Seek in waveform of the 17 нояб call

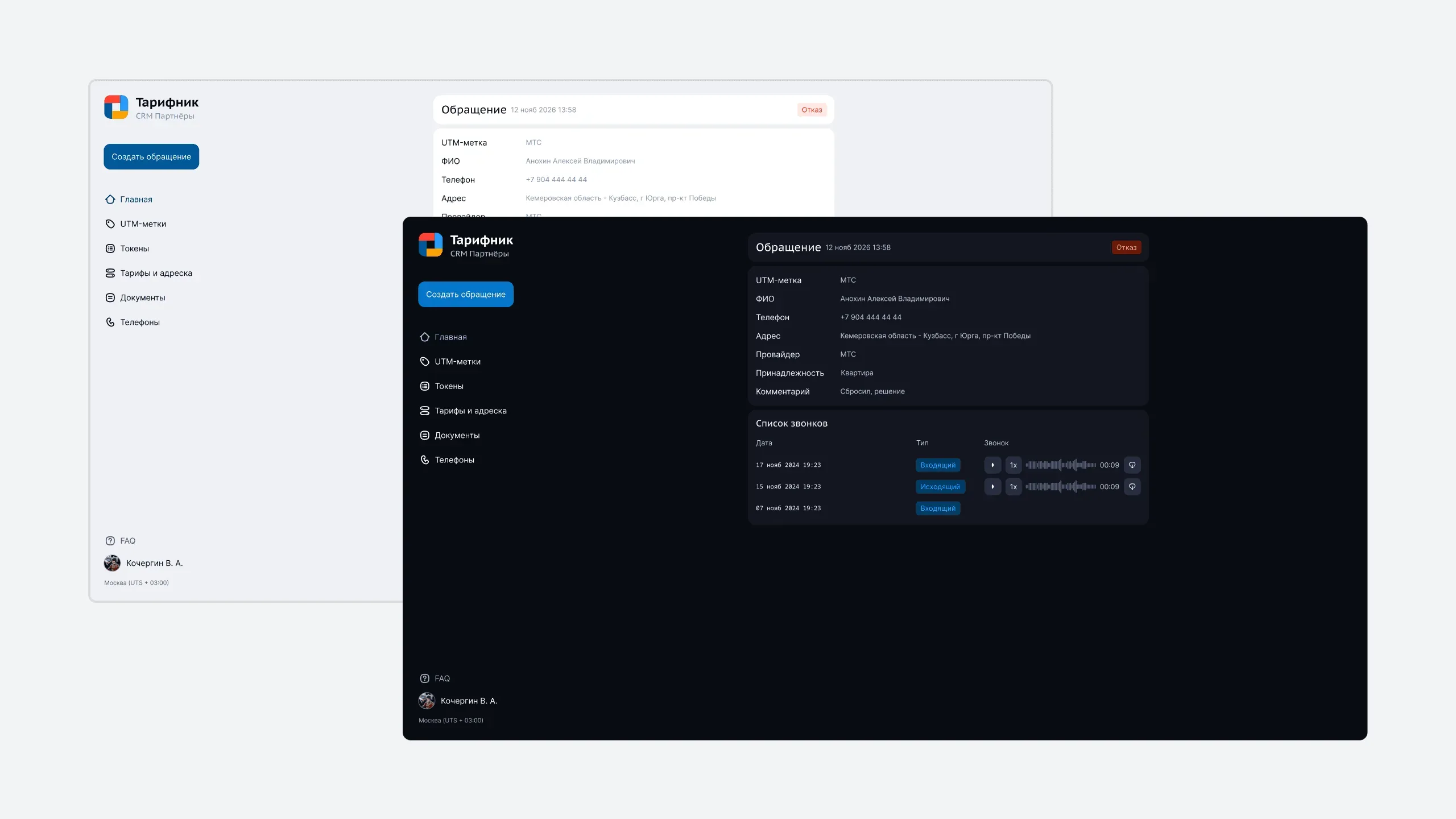coord(1061,465)
